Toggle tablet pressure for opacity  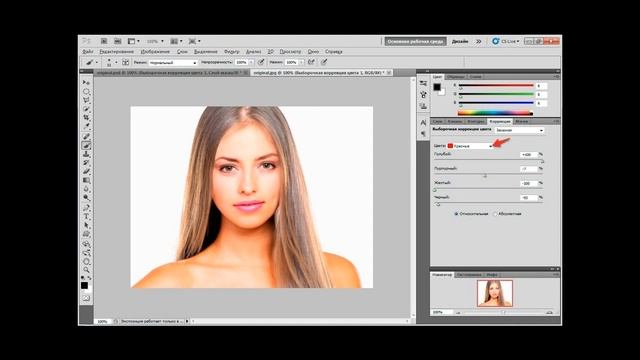(261, 62)
